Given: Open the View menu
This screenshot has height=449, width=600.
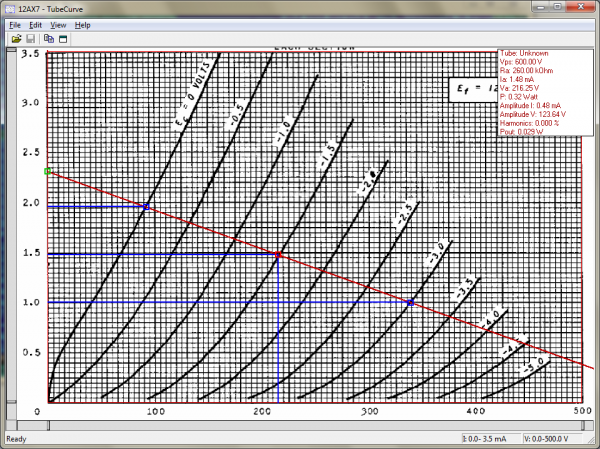Looking at the screenshot, I should coord(58,24).
